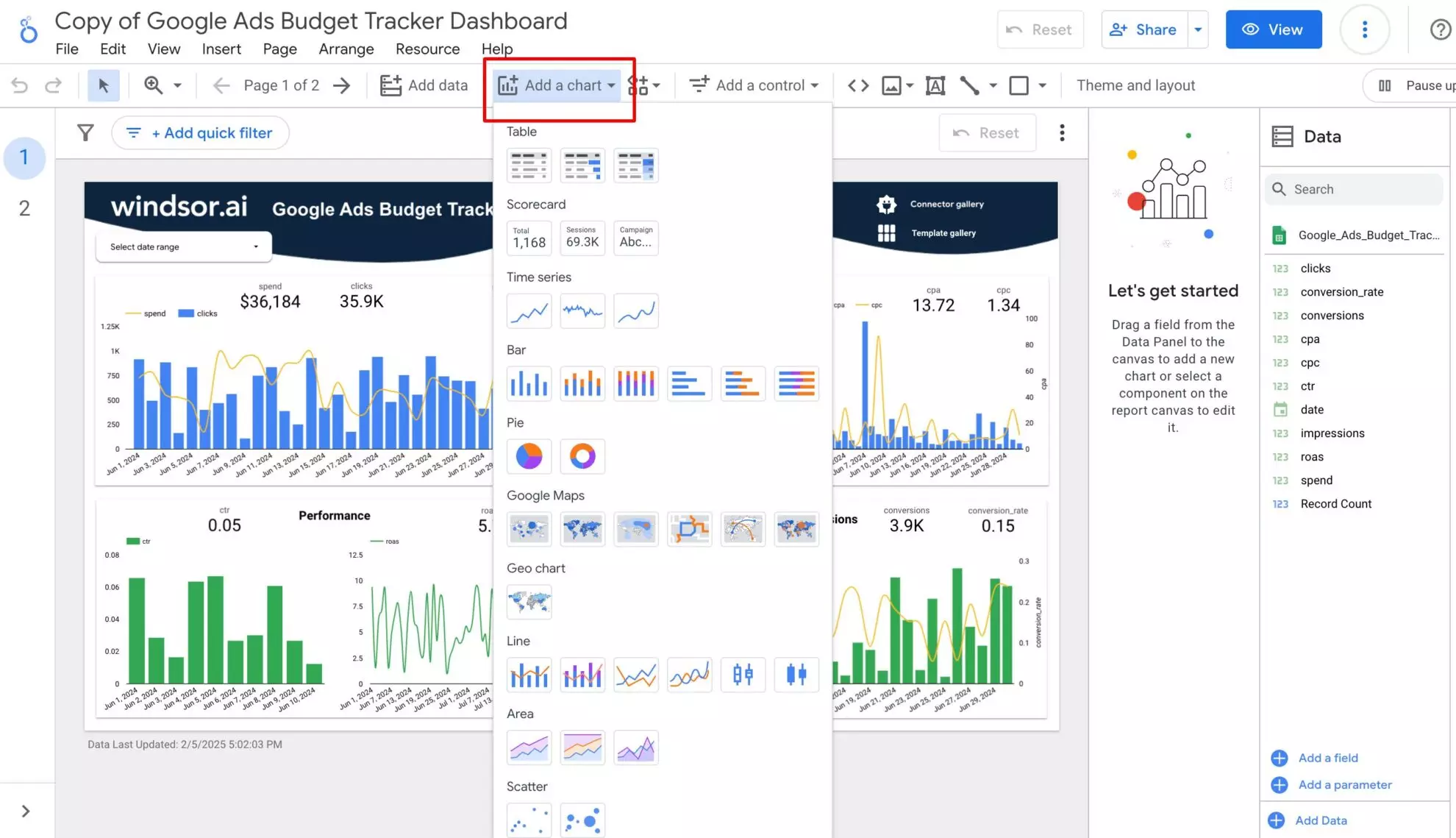Click the Share button

[x=1143, y=29]
